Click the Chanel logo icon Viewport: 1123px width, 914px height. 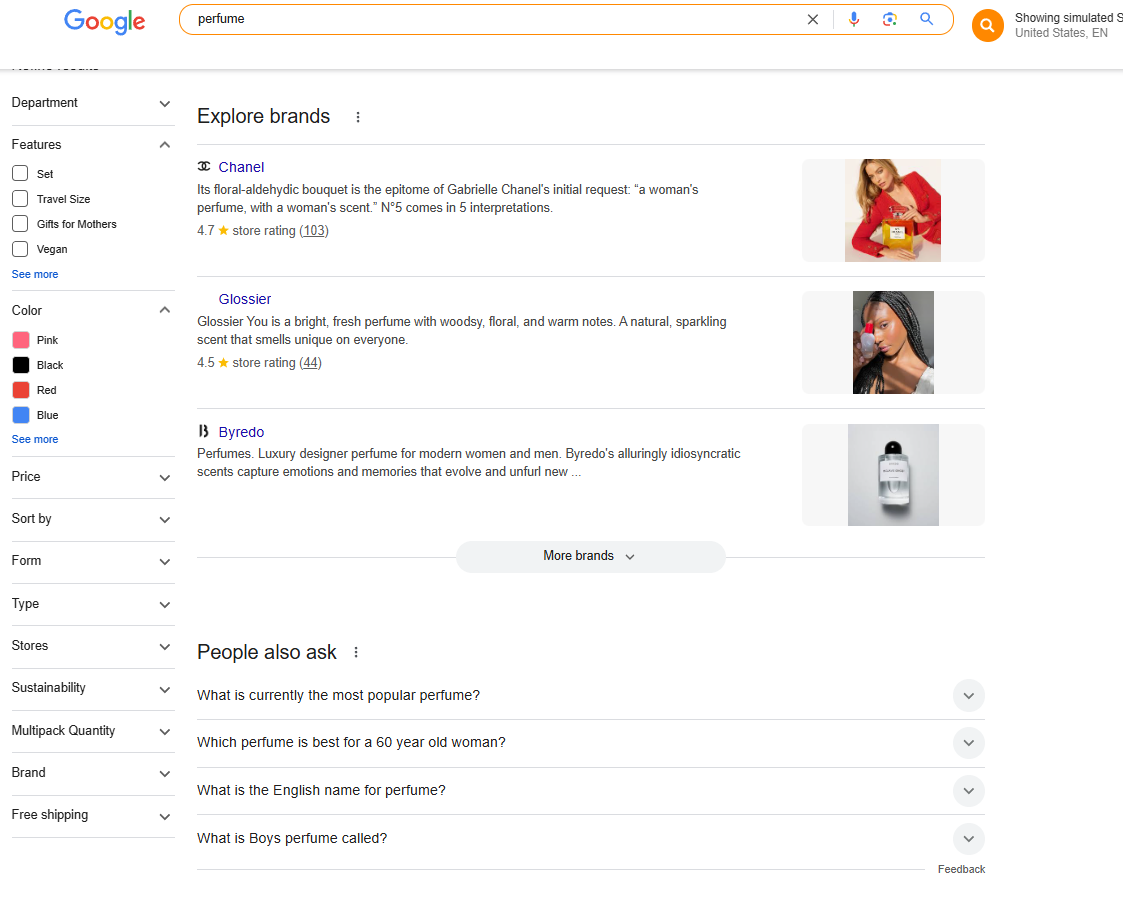pyautogui.click(x=204, y=166)
